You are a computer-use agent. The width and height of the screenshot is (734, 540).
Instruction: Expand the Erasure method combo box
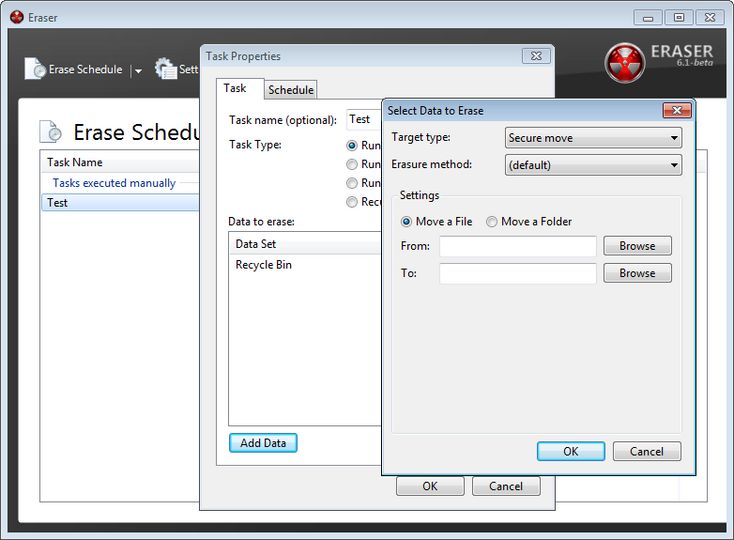(x=593, y=165)
